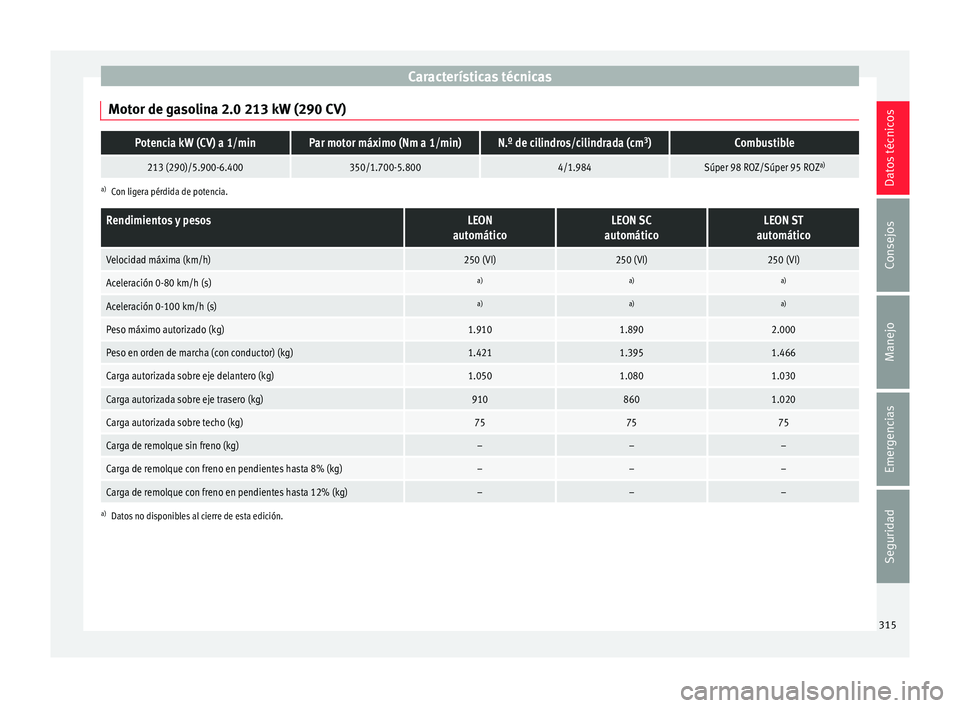Select the Motor de gasolina 2.0 heading
This screenshot has width=960, height=708.
pyautogui.click(x=227, y=110)
